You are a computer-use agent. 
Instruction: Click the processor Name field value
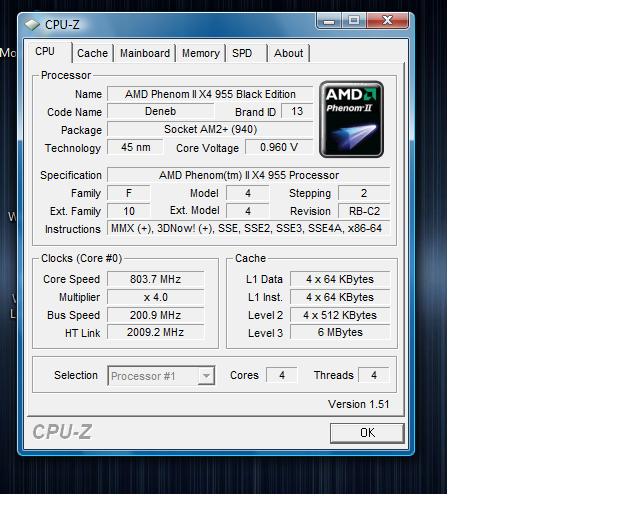(x=210, y=94)
